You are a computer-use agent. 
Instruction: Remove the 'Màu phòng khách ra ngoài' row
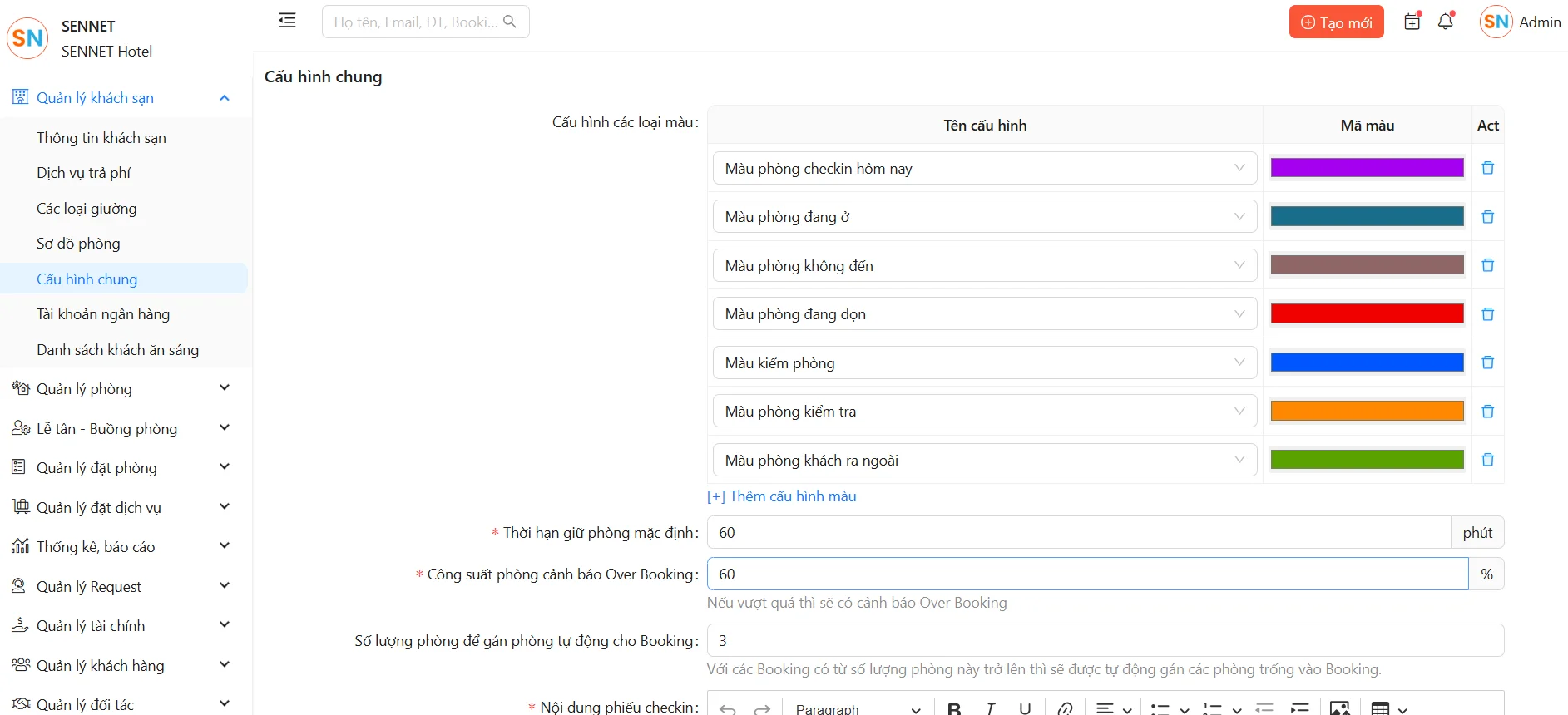click(x=1488, y=460)
